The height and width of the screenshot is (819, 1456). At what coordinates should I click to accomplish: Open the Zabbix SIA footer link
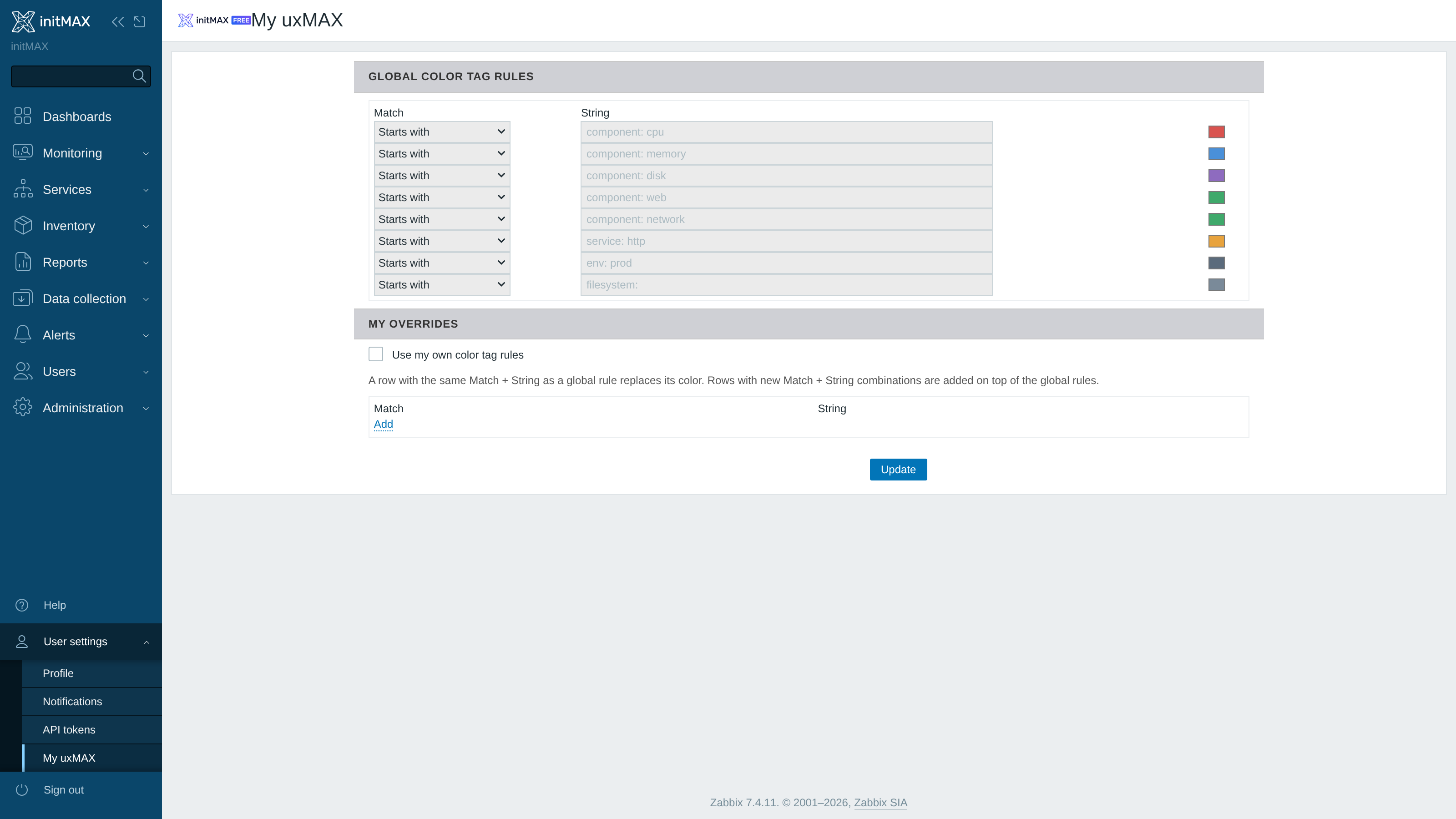[880, 803]
